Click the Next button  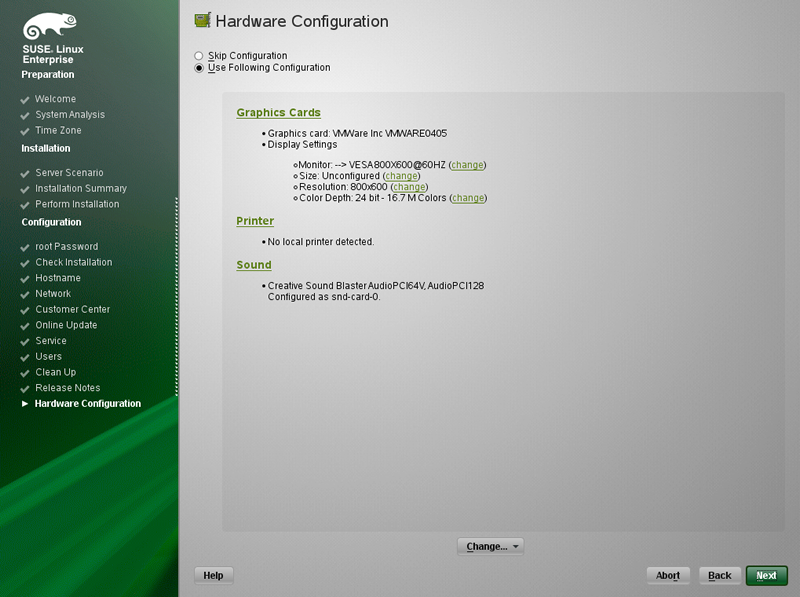766,576
